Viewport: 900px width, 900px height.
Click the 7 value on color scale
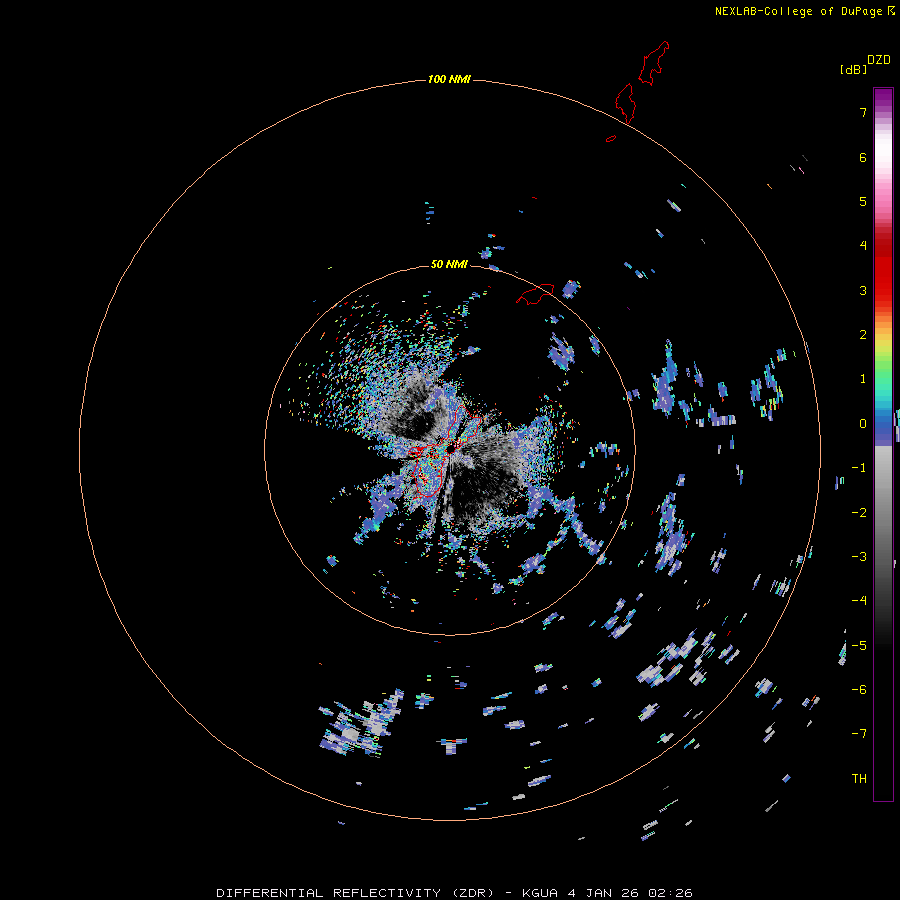[x=863, y=112]
